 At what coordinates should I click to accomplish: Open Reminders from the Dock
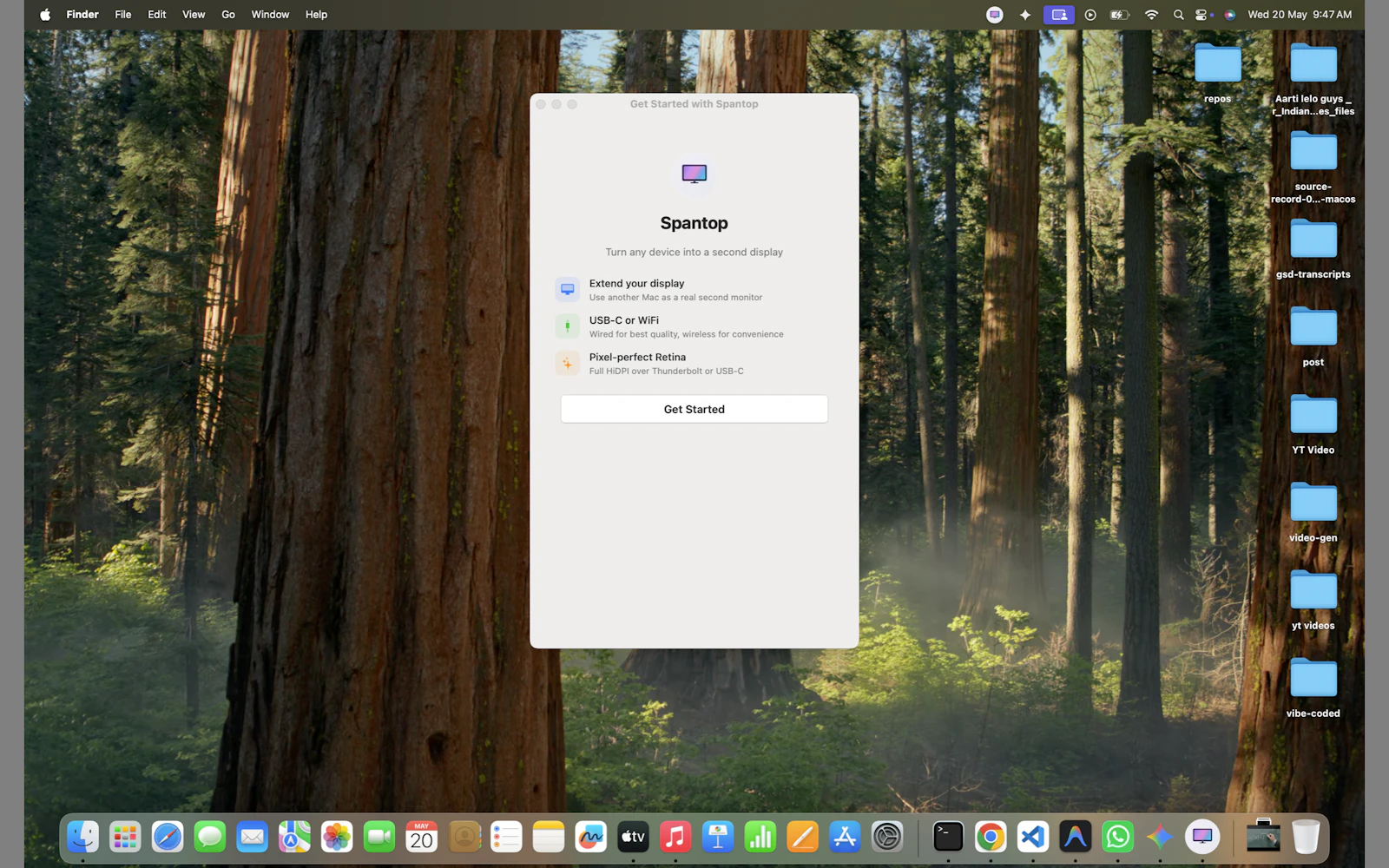[x=506, y=837]
